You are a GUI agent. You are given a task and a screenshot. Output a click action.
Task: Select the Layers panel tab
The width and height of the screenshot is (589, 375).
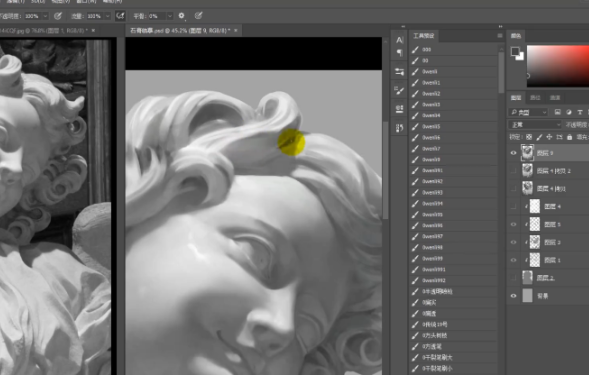[516, 98]
